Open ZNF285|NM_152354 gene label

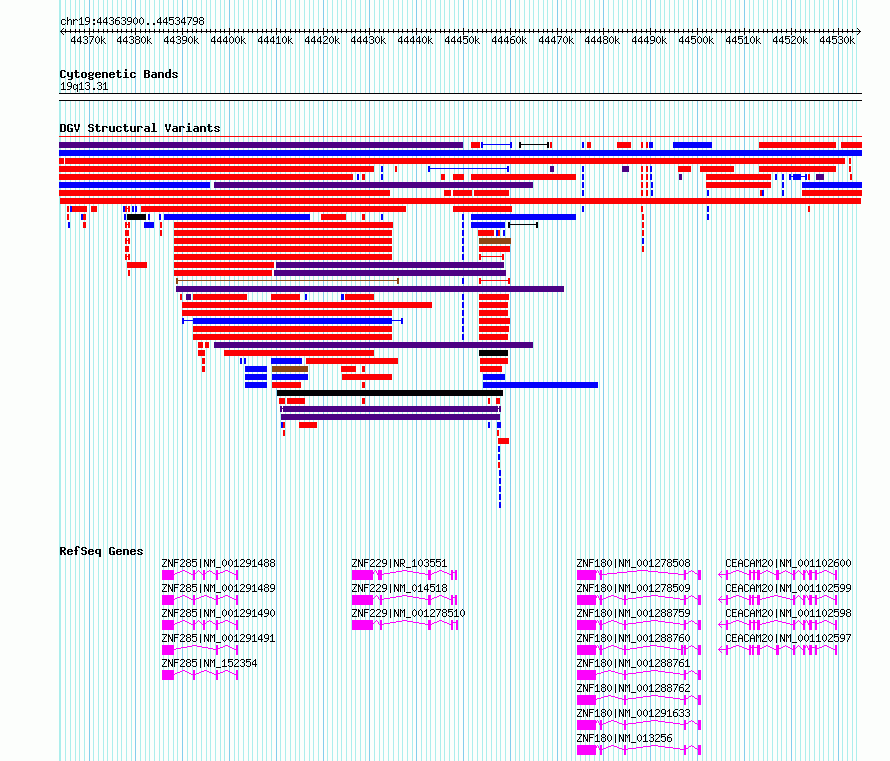(x=209, y=663)
